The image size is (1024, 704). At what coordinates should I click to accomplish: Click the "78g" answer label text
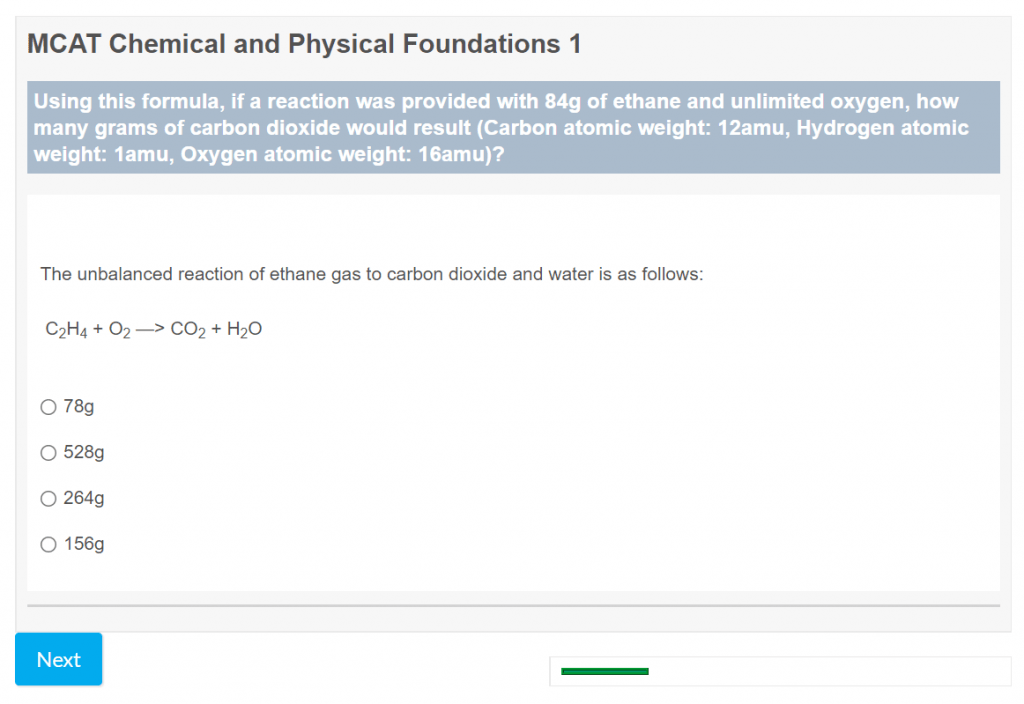click(x=79, y=407)
